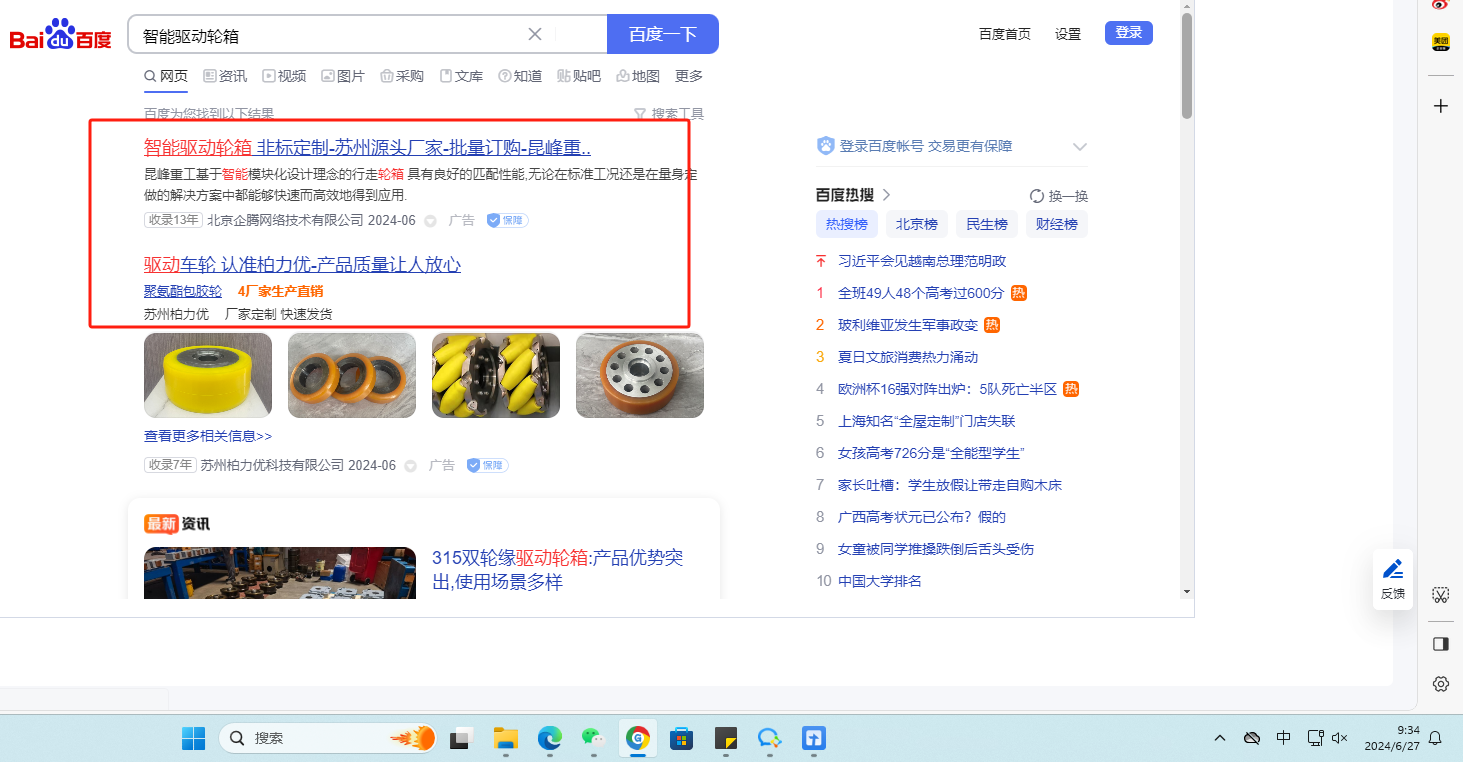Click the 保障 badge on the 北京企腾 ad
Screen dimensions: 1463x762
(507, 220)
